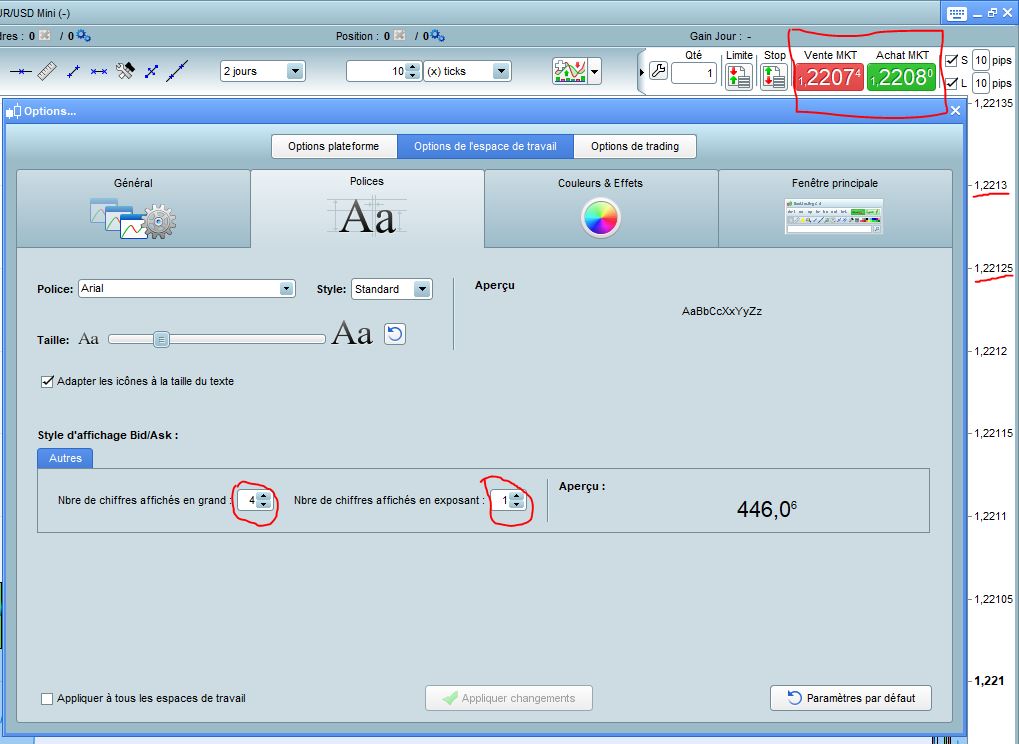
Task: Click the grey cancel icon beside Position 0
Action: point(399,35)
